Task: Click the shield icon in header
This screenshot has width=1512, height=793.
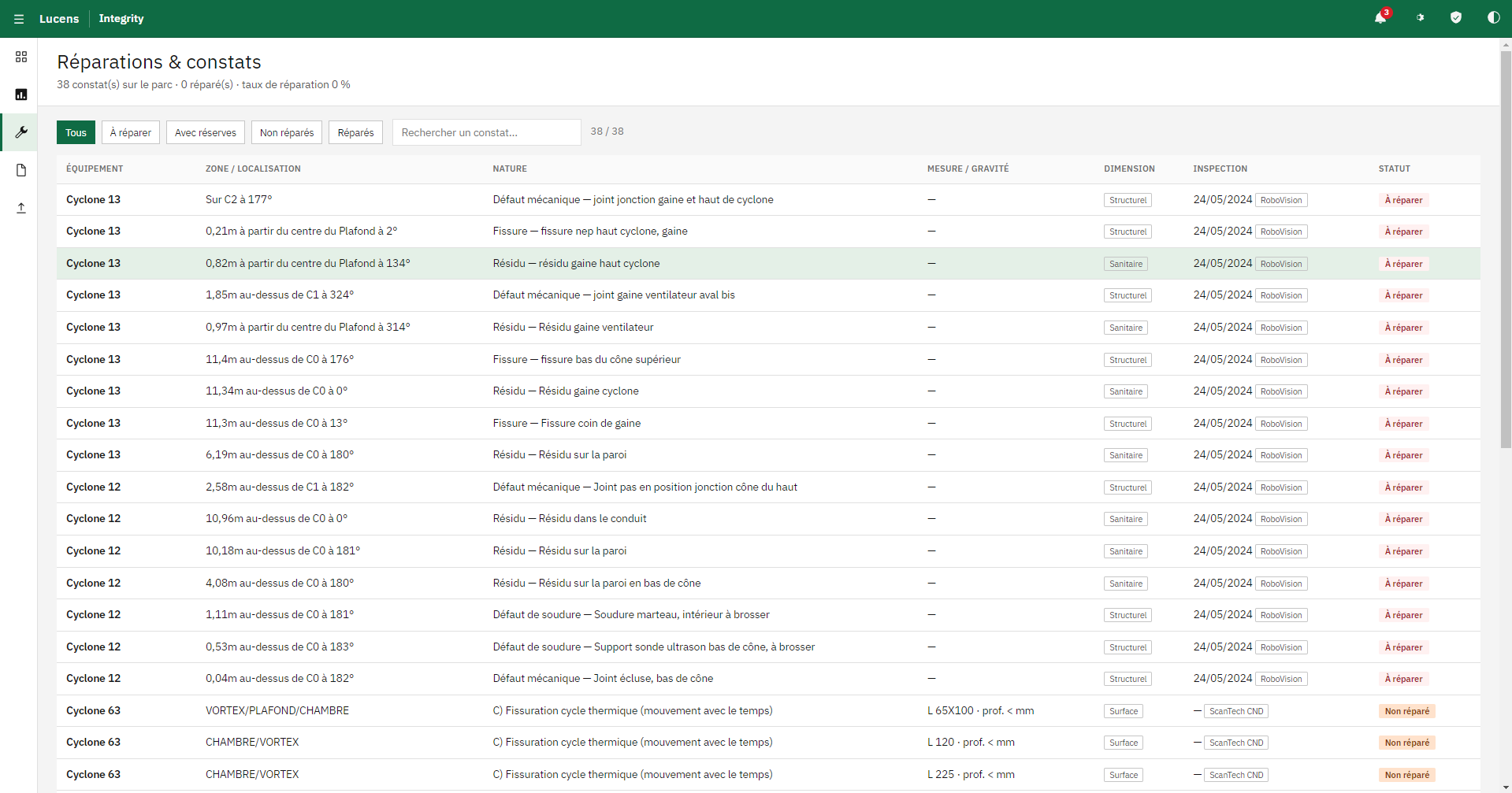Action: pos(1456,18)
